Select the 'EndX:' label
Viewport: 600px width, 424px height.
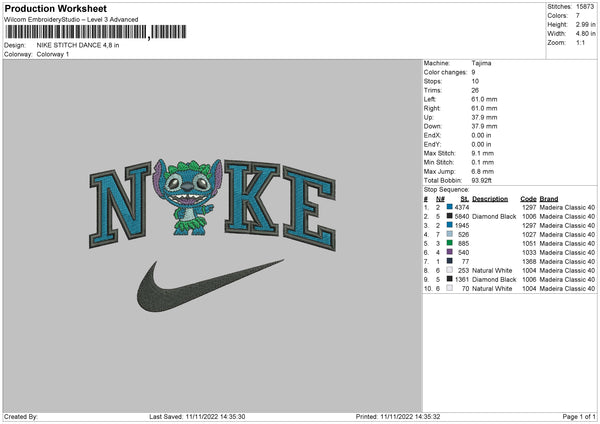pos(432,135)
